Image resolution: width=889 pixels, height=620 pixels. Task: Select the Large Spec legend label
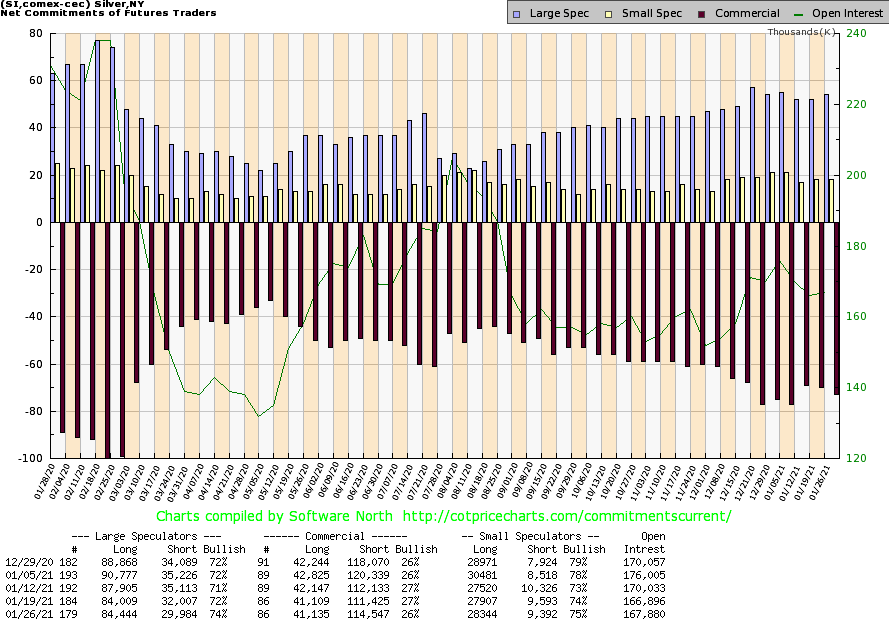(558, 14)
